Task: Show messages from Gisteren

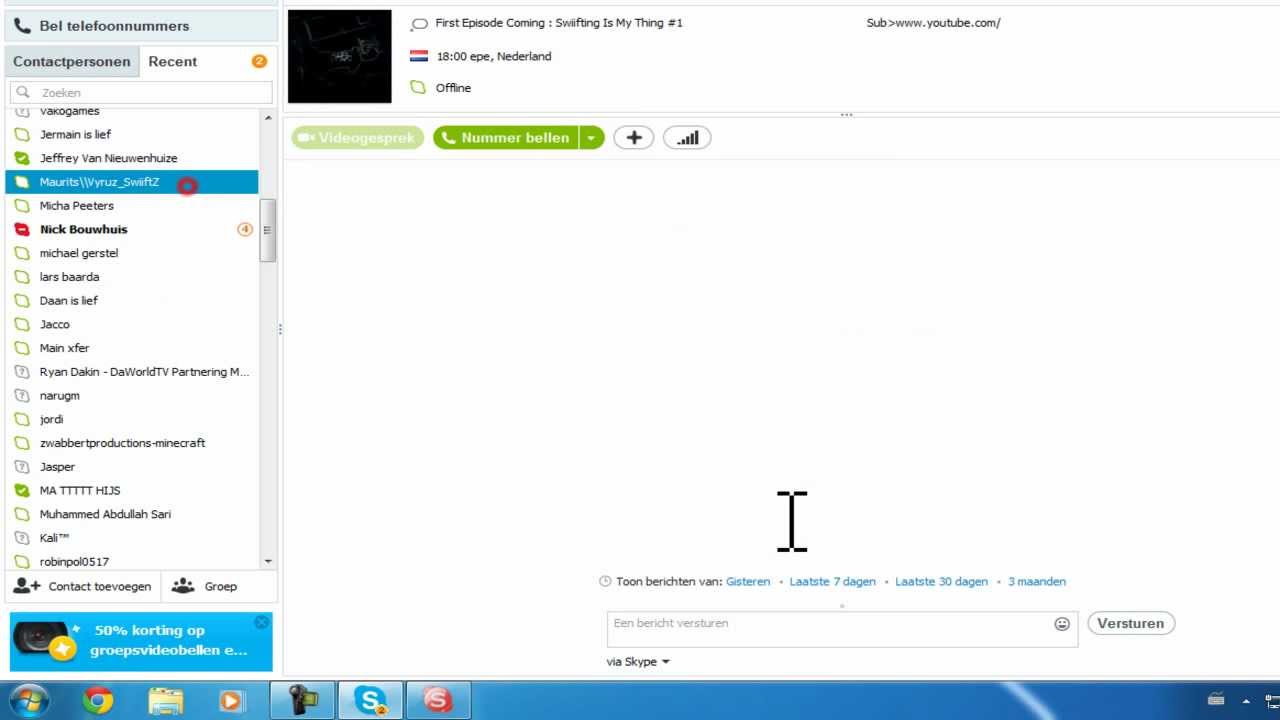Action: click(x=748, y=581)
